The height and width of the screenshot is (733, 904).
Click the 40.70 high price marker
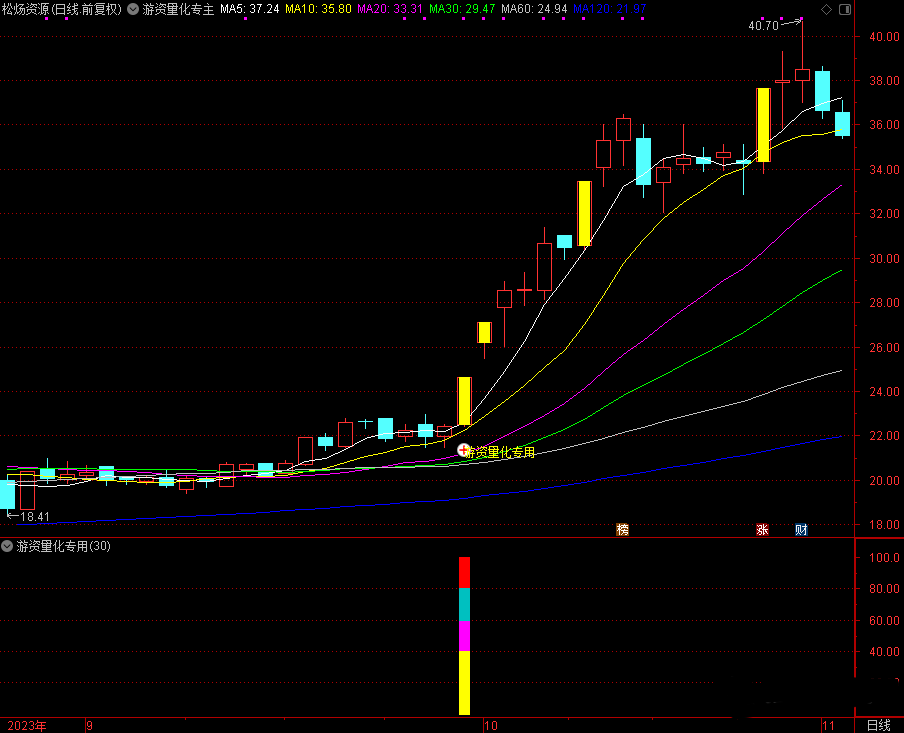[763, 24]
